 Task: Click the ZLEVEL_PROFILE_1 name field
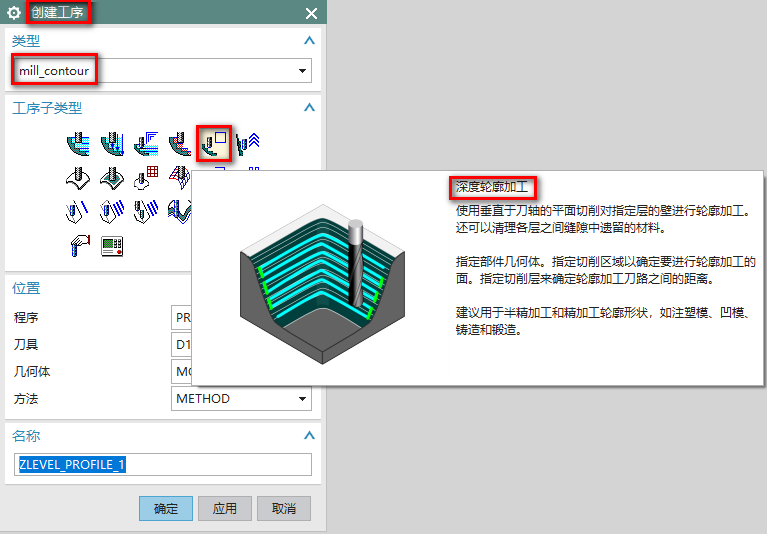164,464
